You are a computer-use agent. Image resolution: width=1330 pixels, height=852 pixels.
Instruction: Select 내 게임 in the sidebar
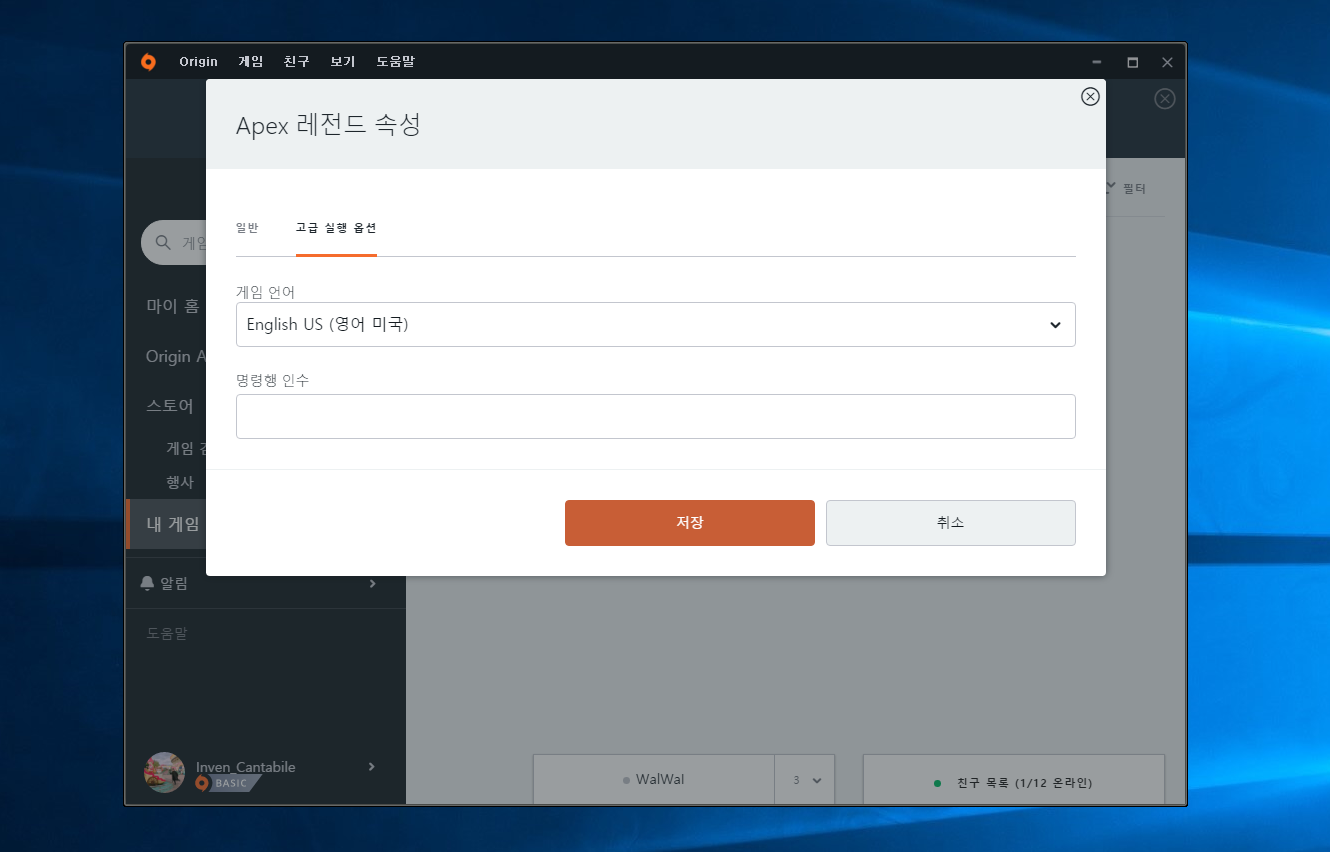tap(167, 524)
